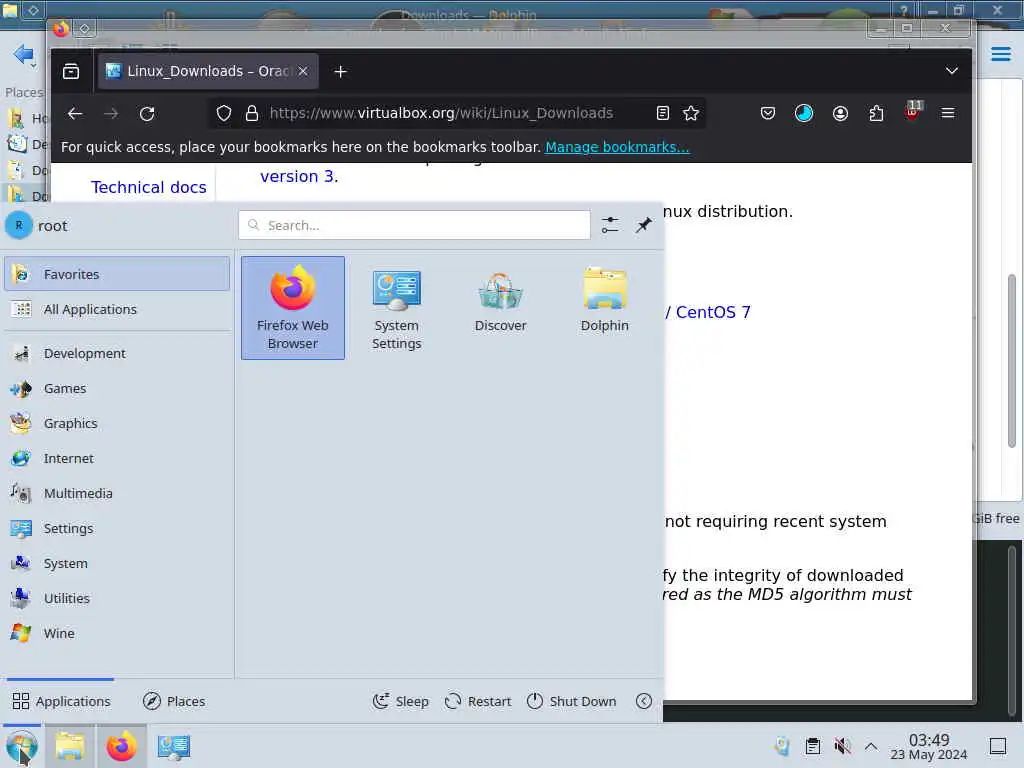The image size is (1024, 768).
Task: Click the root user avatar
Action: 19,225
